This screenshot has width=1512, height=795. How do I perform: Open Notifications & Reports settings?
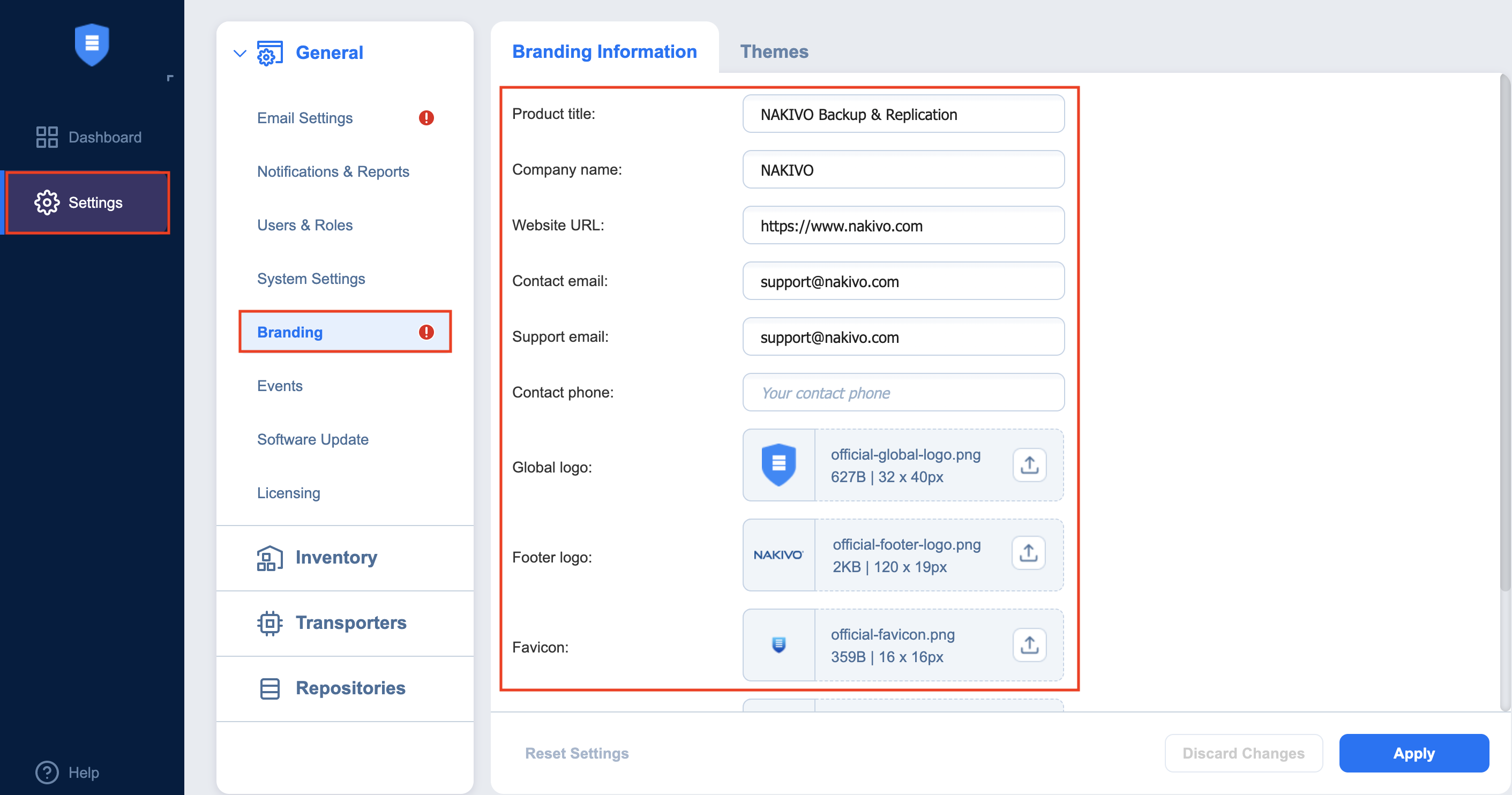[333, 171]
